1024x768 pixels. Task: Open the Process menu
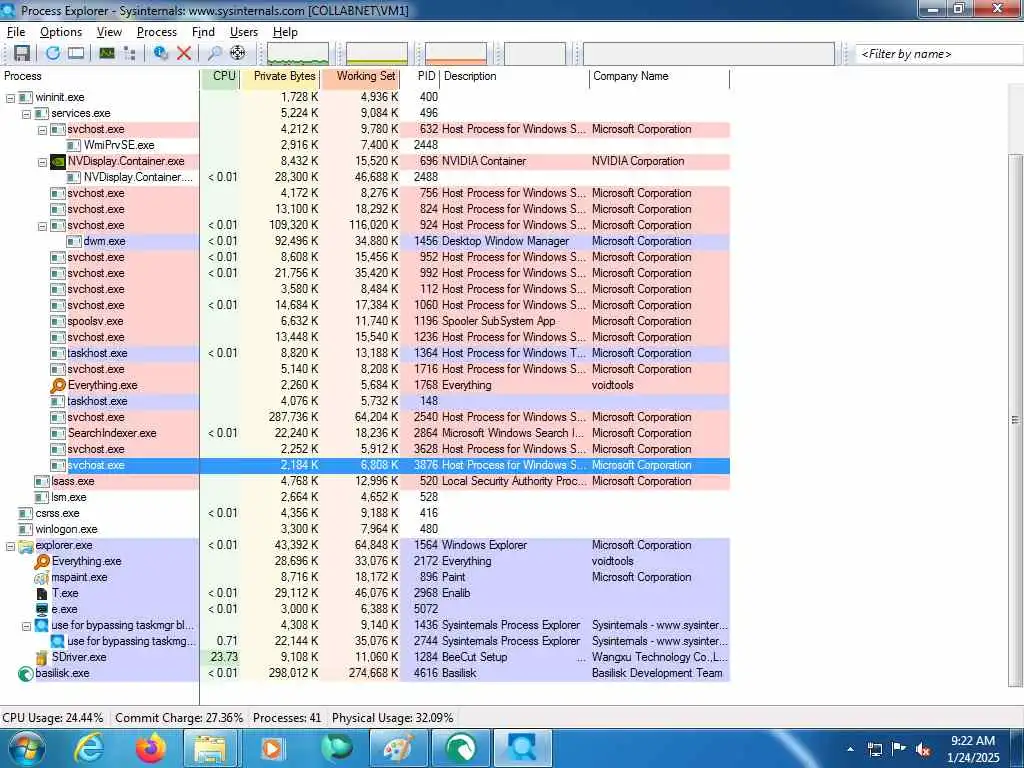pos(157,31)
